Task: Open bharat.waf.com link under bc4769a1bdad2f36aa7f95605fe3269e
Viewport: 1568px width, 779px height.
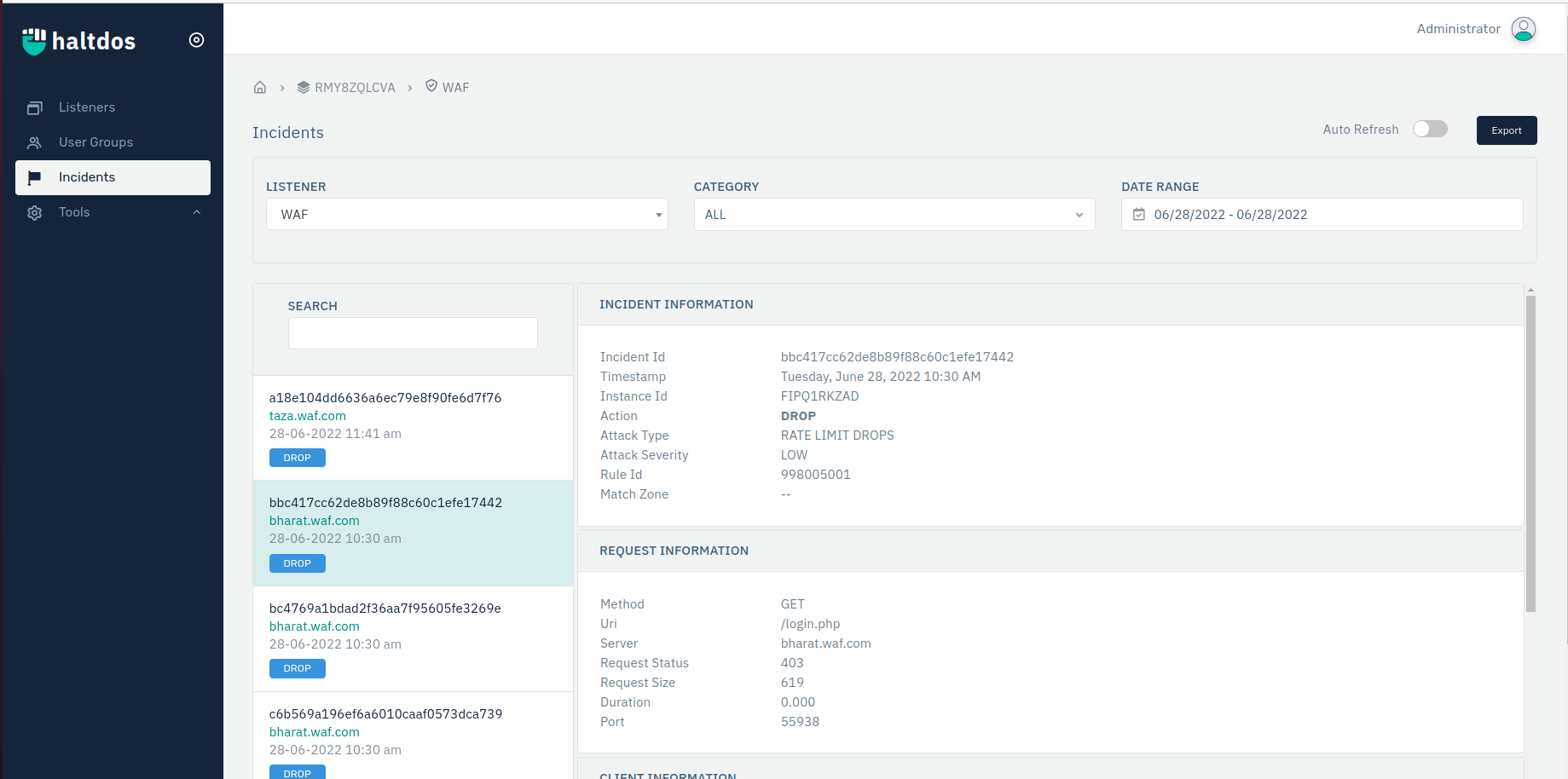Action: pos(315,626)
